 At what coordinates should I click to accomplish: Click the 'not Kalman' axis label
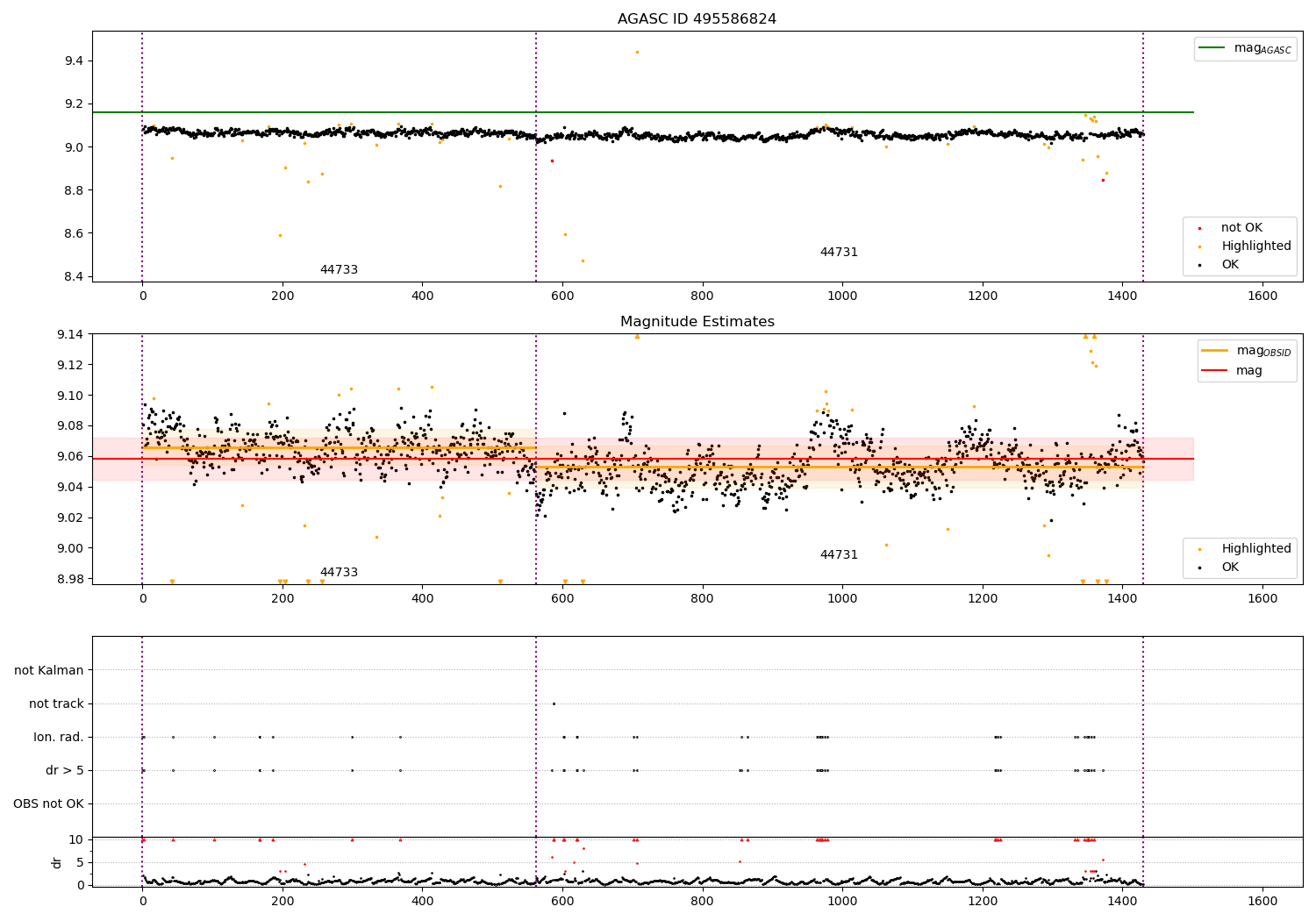click(49, 670)
